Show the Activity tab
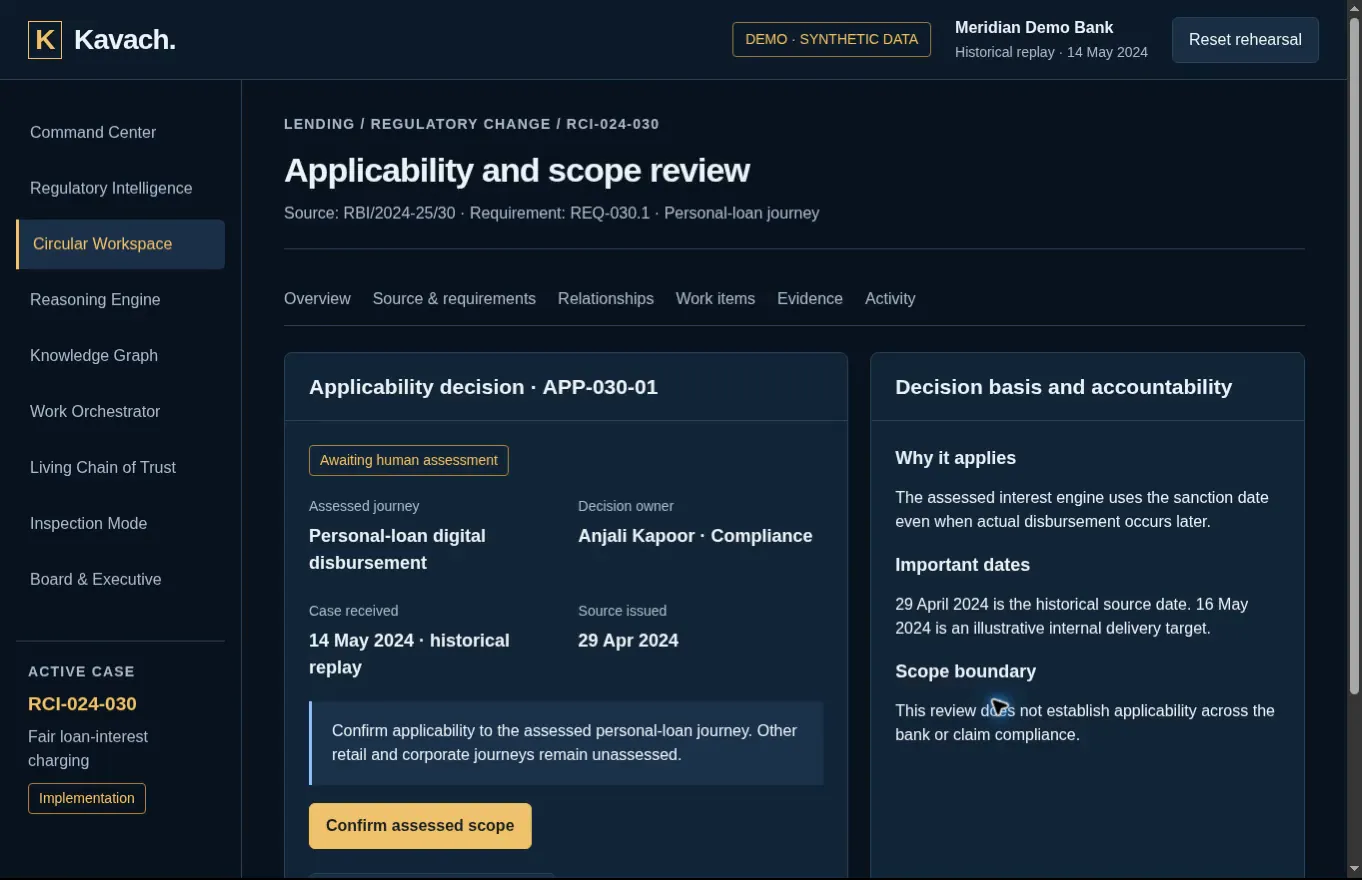 coord(890,299)
